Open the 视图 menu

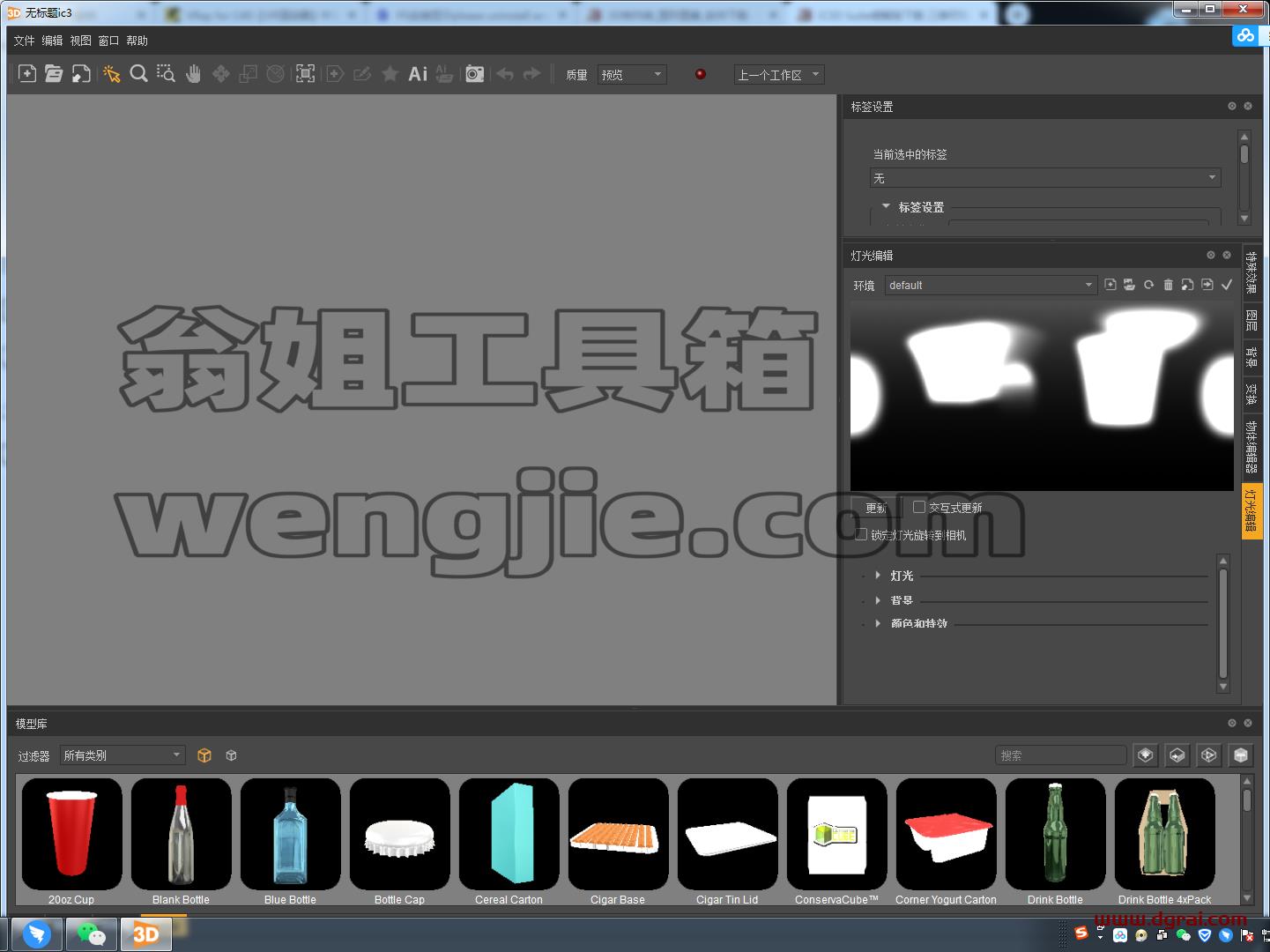point(80,41)
